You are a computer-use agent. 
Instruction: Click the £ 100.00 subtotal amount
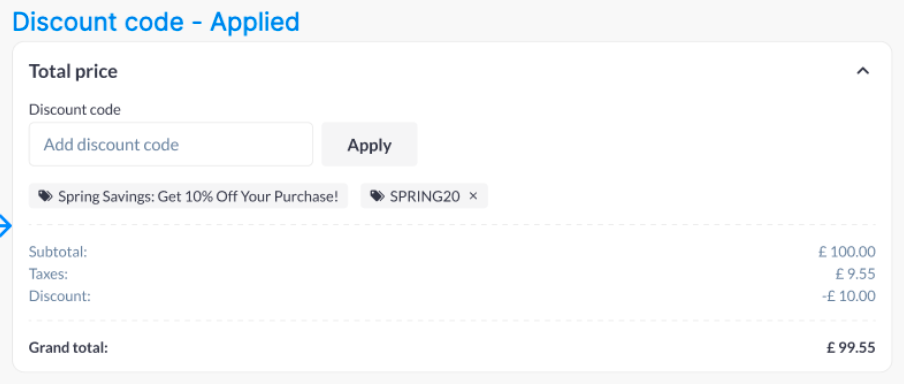[x=847, y=252]
